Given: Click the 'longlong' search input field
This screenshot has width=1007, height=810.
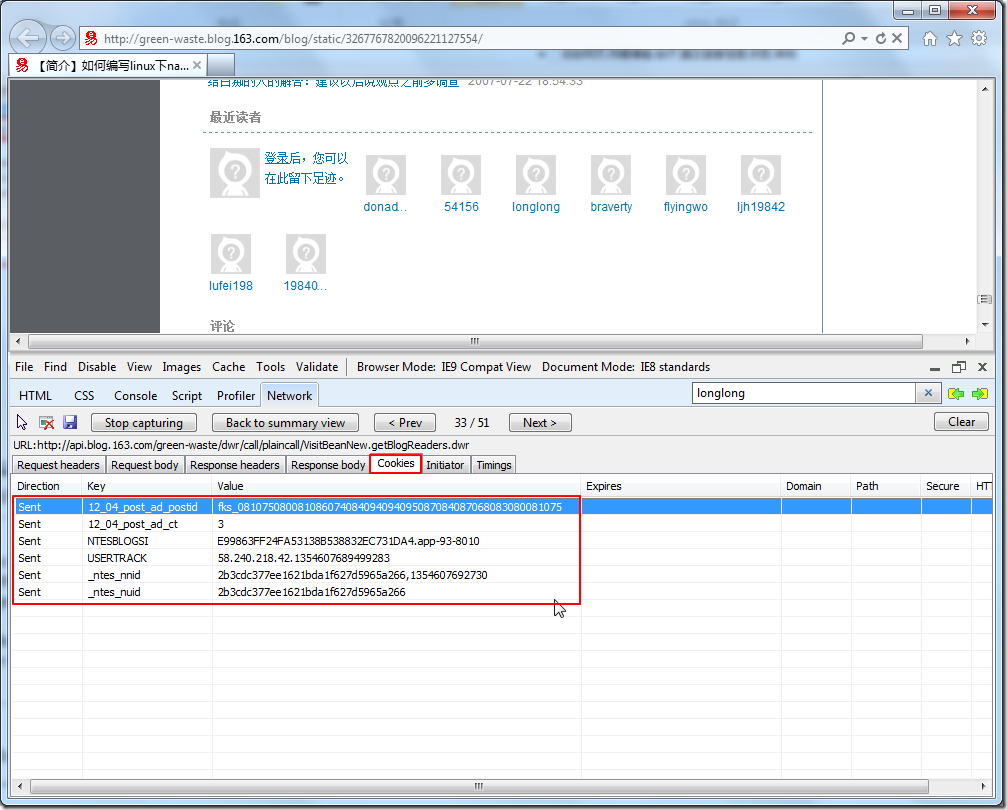Looking at the screenshot, I should point(803,393).
